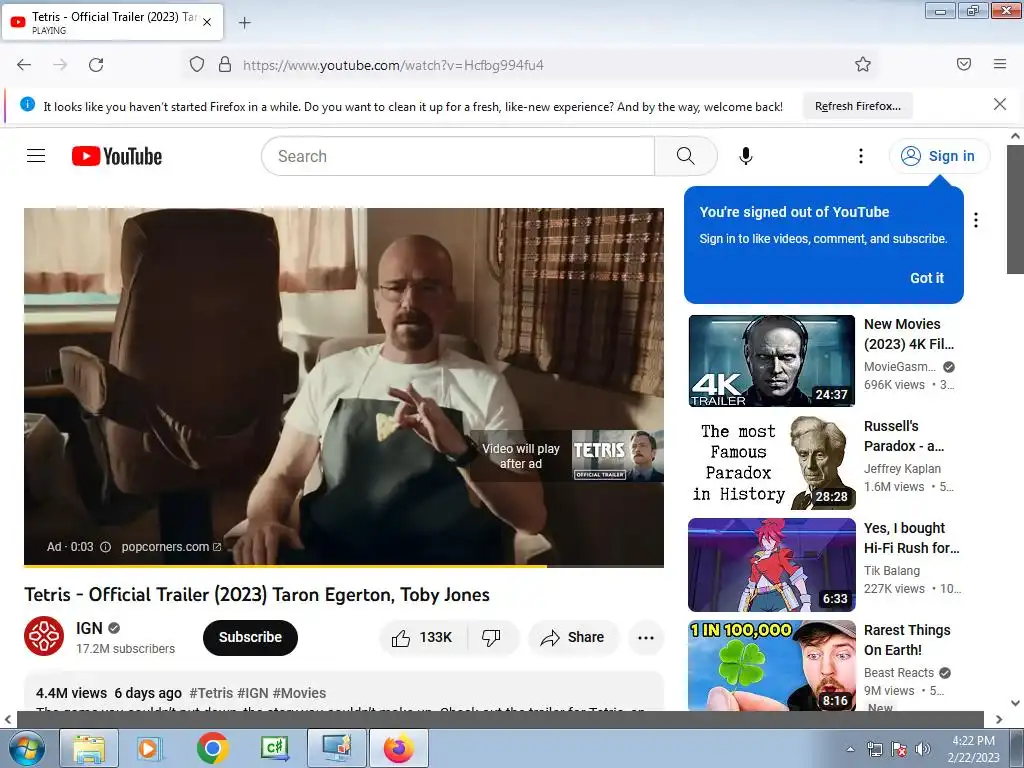This screenshot has height=768, width=1024.
Task: Open the YouTube hamburger guide menu
Action: tap(36, 155)
